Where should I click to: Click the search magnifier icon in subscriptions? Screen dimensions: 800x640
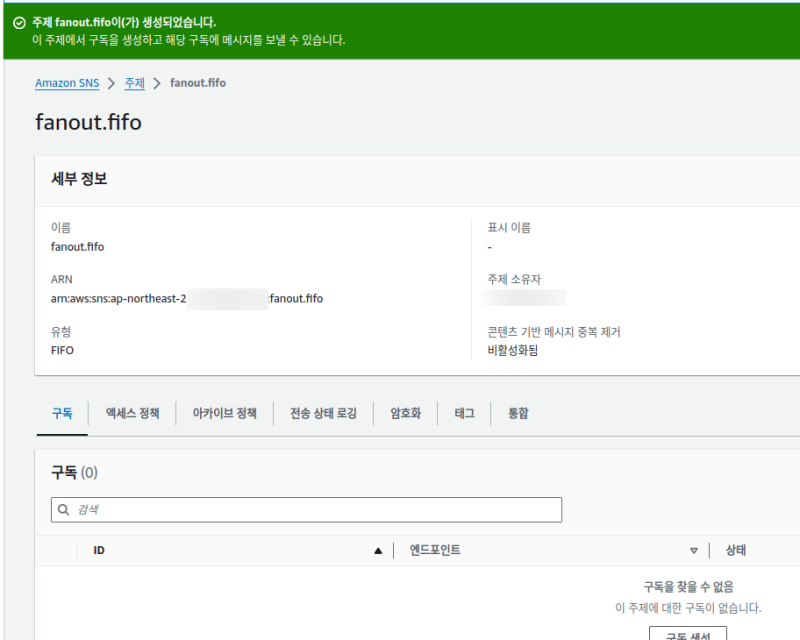63,510
